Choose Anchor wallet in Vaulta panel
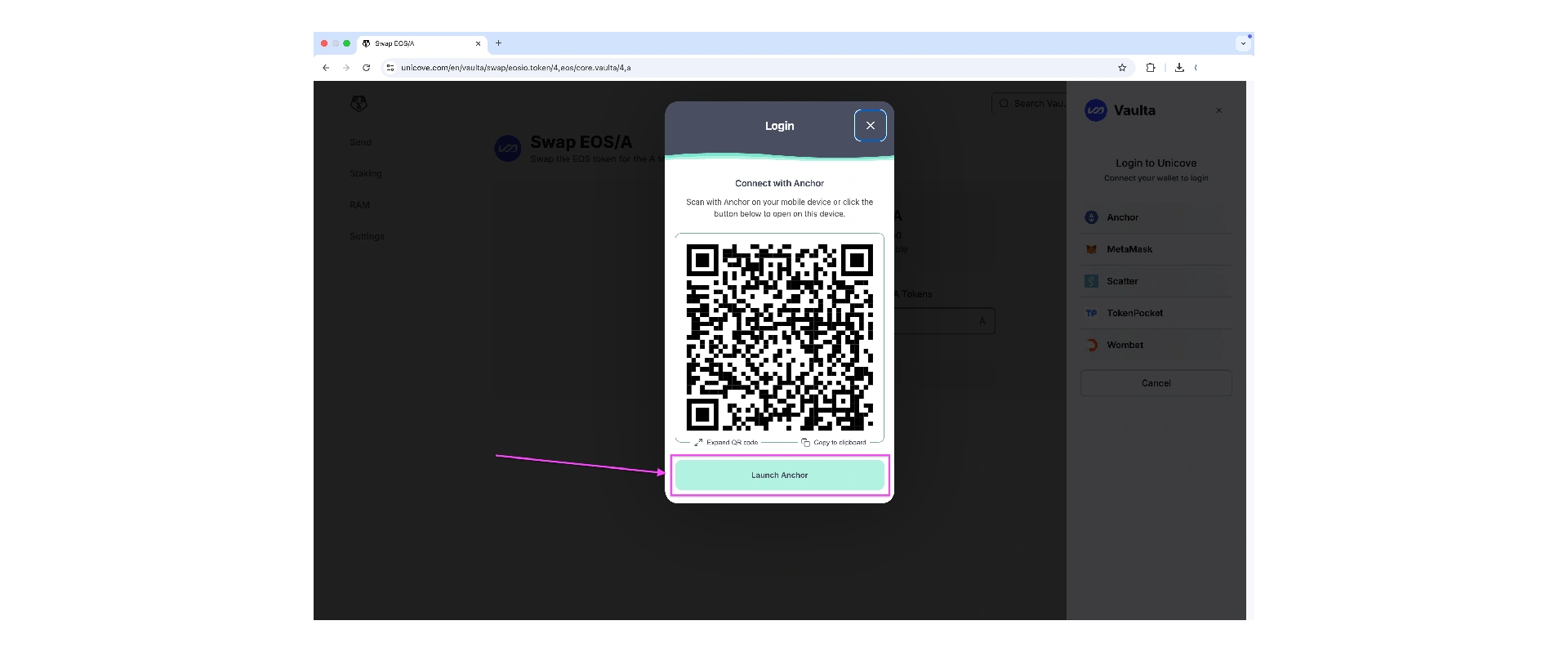This screenshot has width=1568, height=652. pyautogui.click(x=1156, y=217)
